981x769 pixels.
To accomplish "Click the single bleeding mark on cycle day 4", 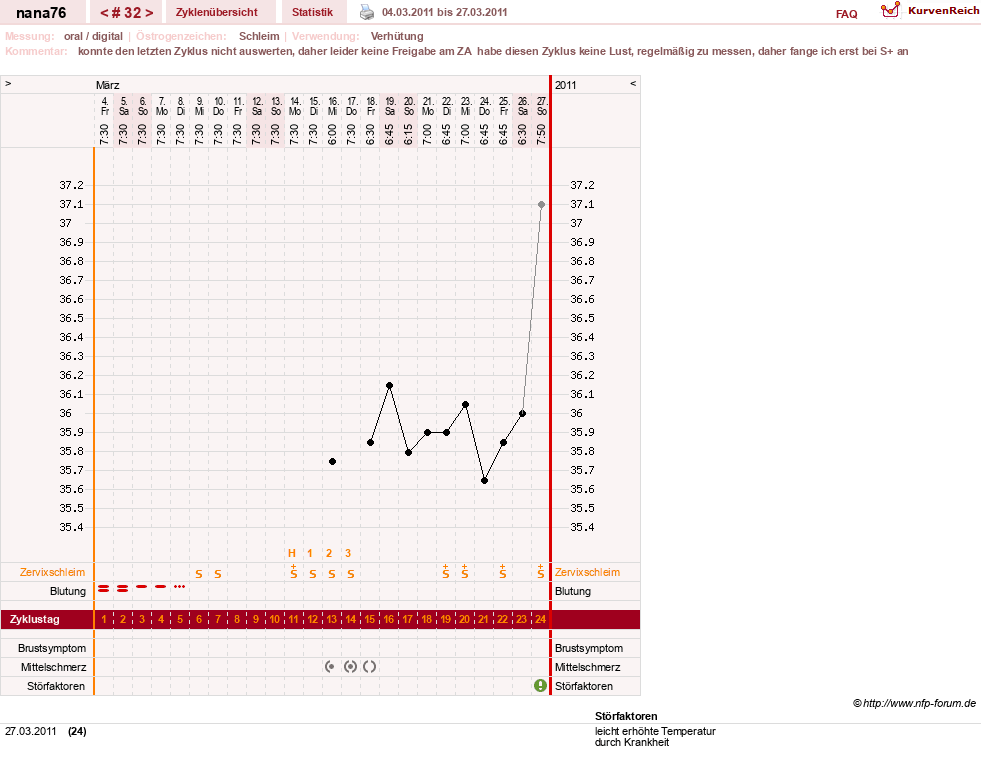I will 161,586.
